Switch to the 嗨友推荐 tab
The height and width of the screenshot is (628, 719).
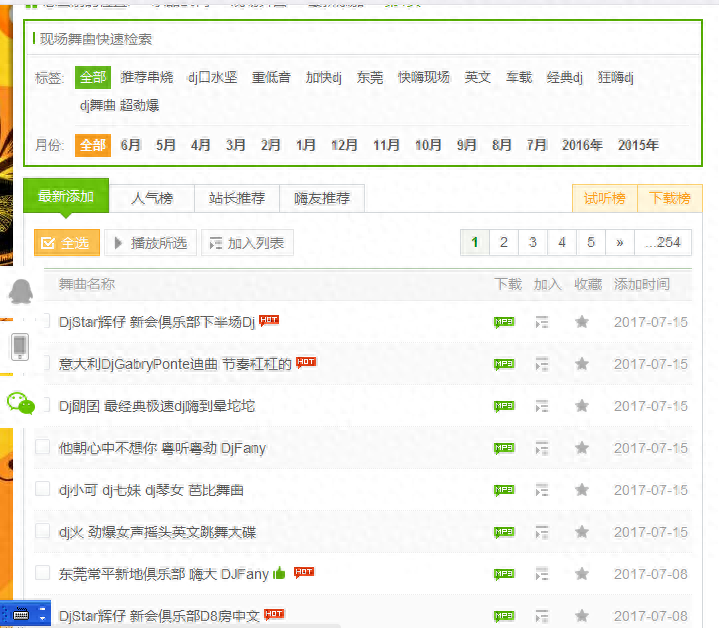pos(322,198)
